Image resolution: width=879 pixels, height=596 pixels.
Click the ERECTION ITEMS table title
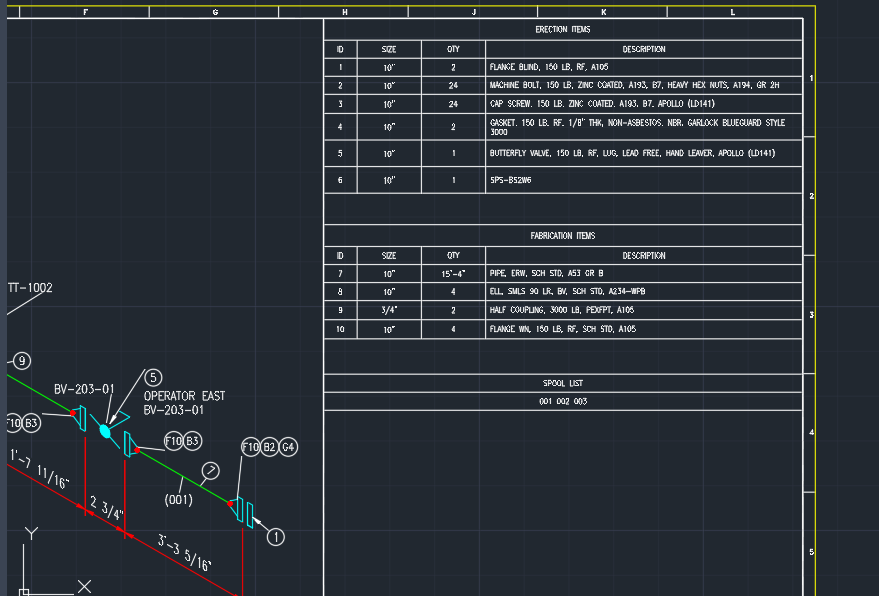pyautogui.click(x=562, y=29)
